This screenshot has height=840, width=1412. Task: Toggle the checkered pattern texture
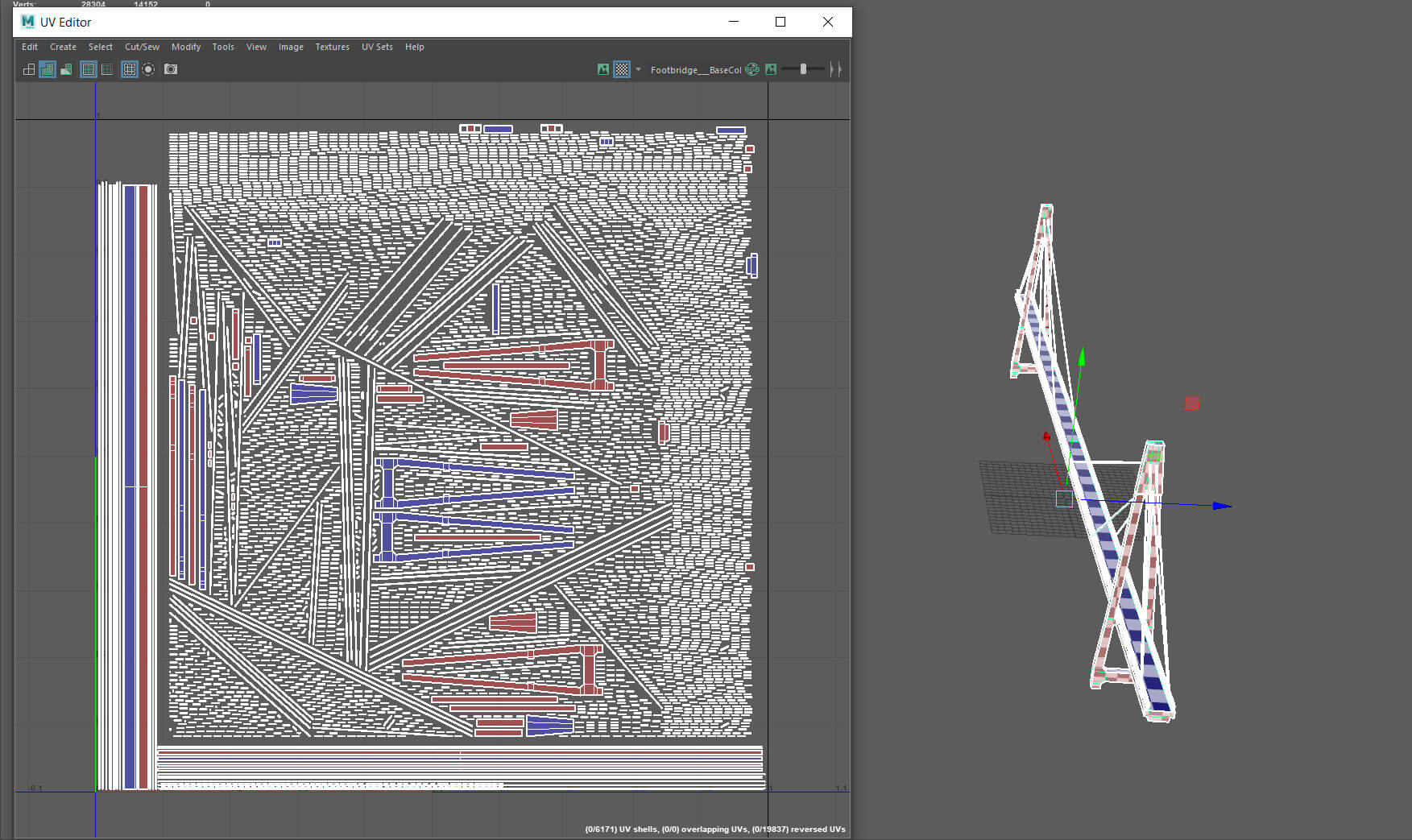click(622, 69)
